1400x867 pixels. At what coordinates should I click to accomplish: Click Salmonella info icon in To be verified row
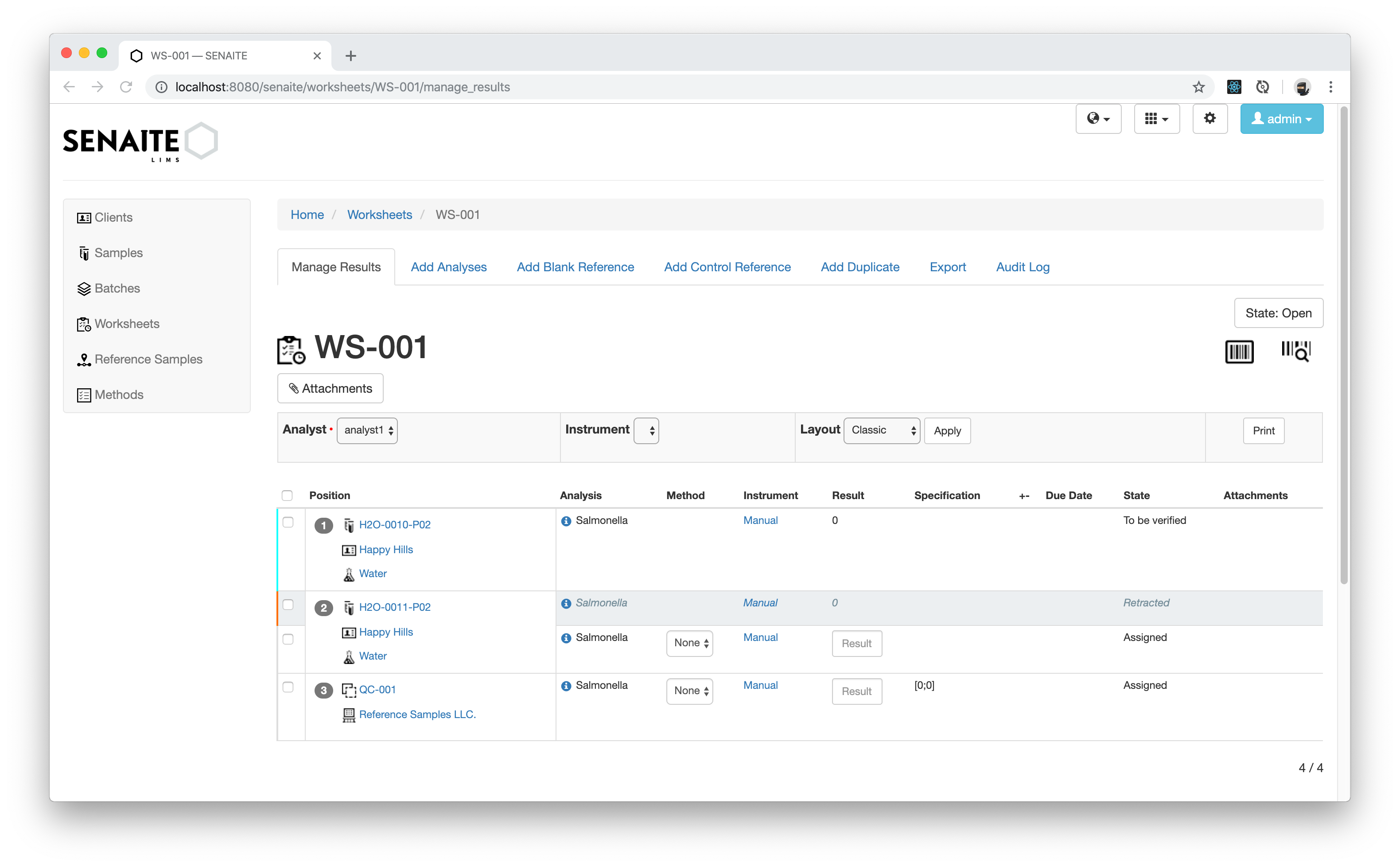[566, 521]
